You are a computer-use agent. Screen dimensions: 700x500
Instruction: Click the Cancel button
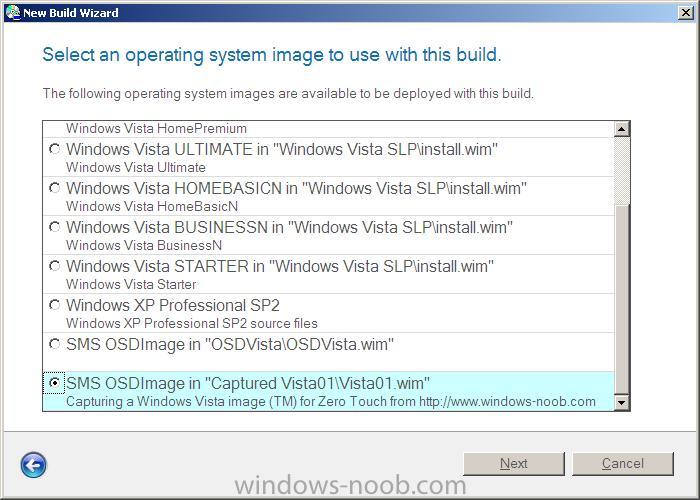623,464
